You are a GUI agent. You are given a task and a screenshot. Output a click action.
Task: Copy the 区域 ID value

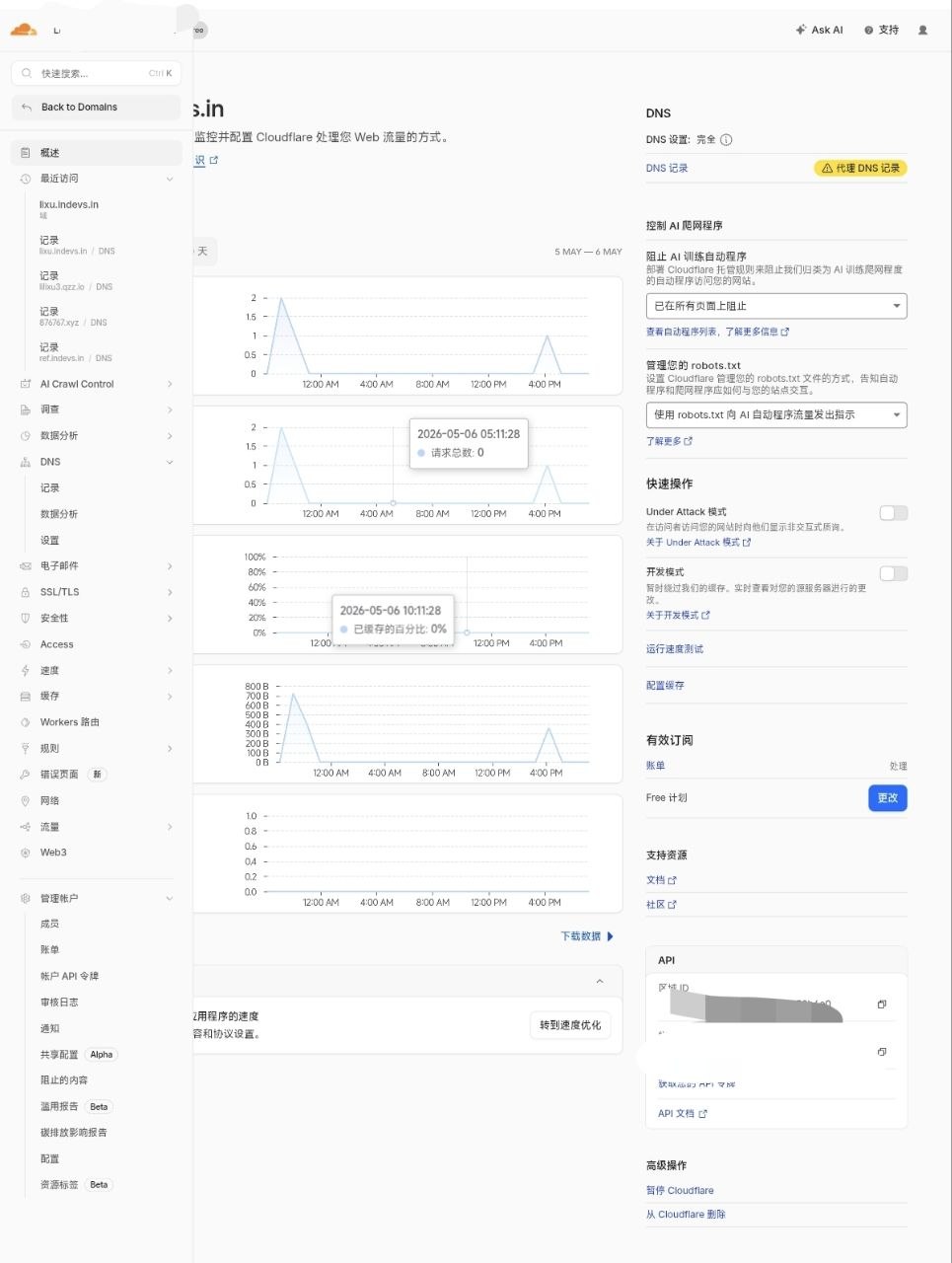[x=882, y=1003]
